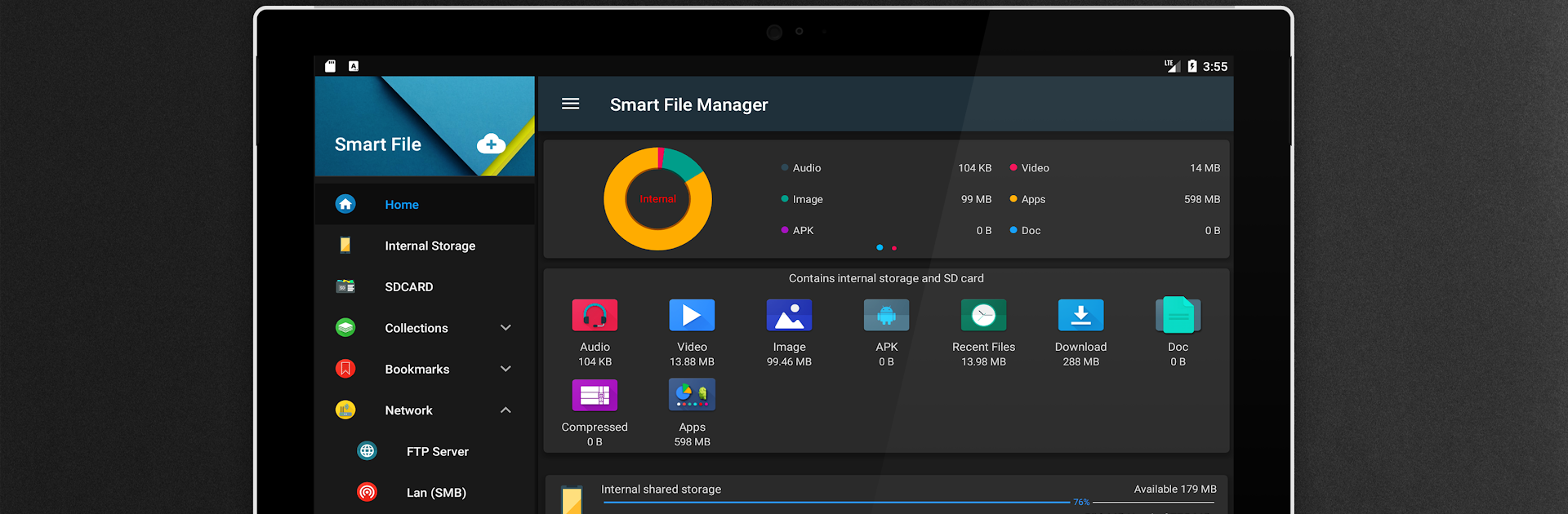This screenshot has height=514, width=1568.
Task: Click the Internal shared storage usage bar
Action: (x=909, y=502)
